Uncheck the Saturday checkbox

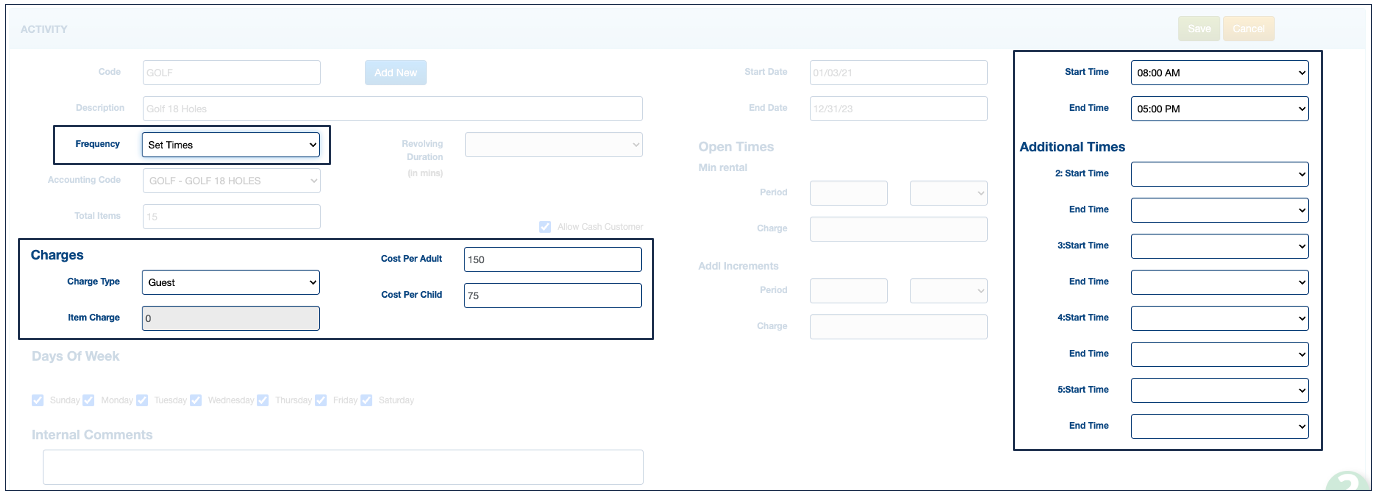[x=366, y=400]
